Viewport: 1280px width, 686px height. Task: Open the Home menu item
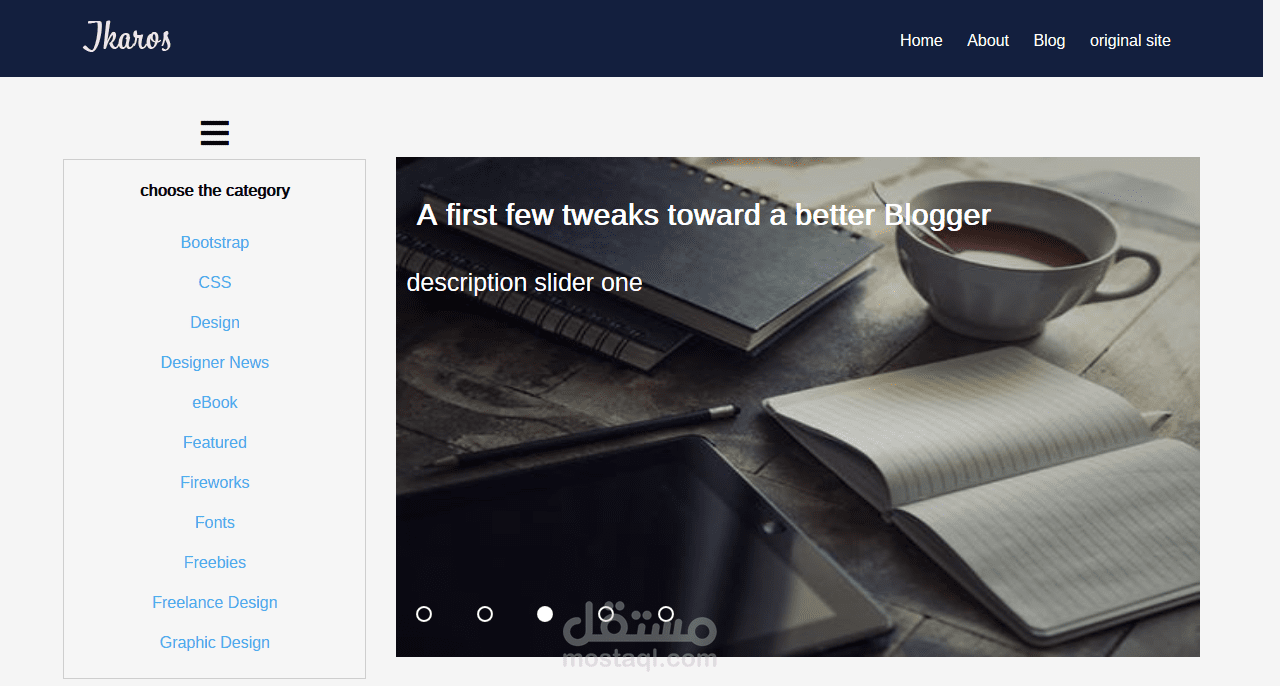[921, 41]
